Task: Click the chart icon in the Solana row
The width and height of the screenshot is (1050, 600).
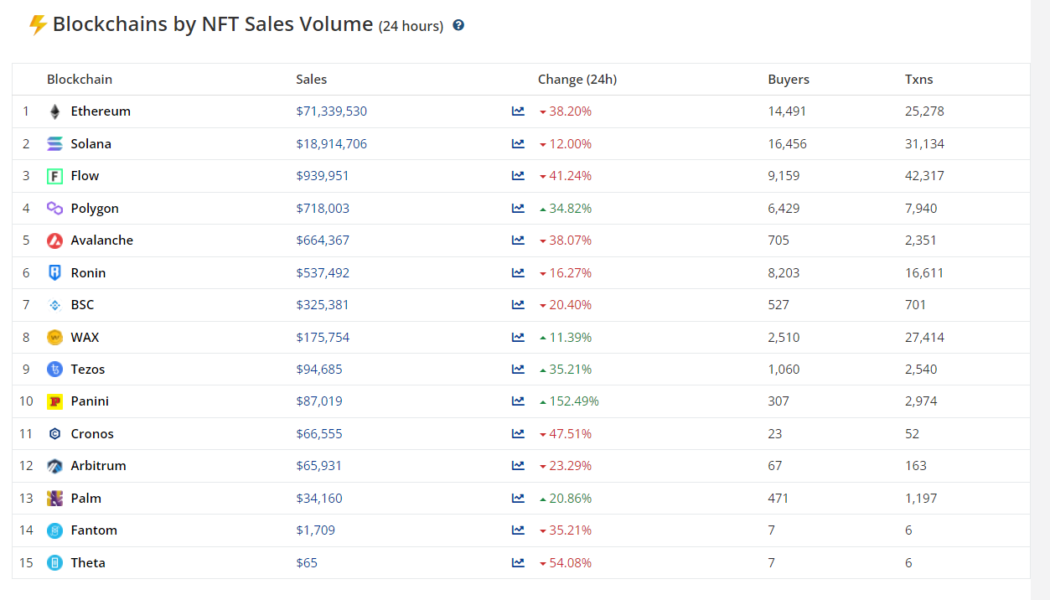Action: coord(517,143)
